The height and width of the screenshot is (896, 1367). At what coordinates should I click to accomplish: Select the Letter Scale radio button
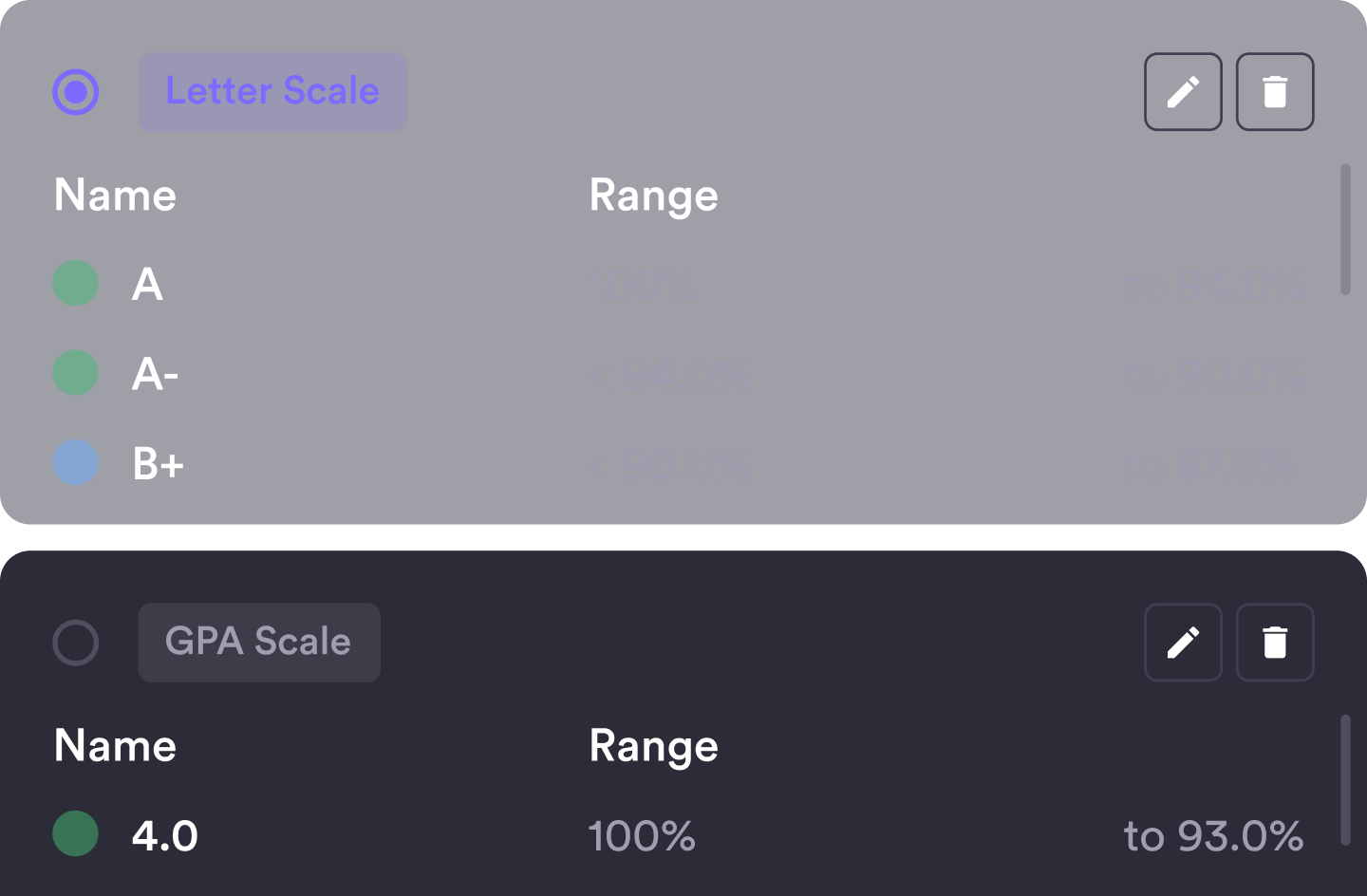click(x=76, y=92)
